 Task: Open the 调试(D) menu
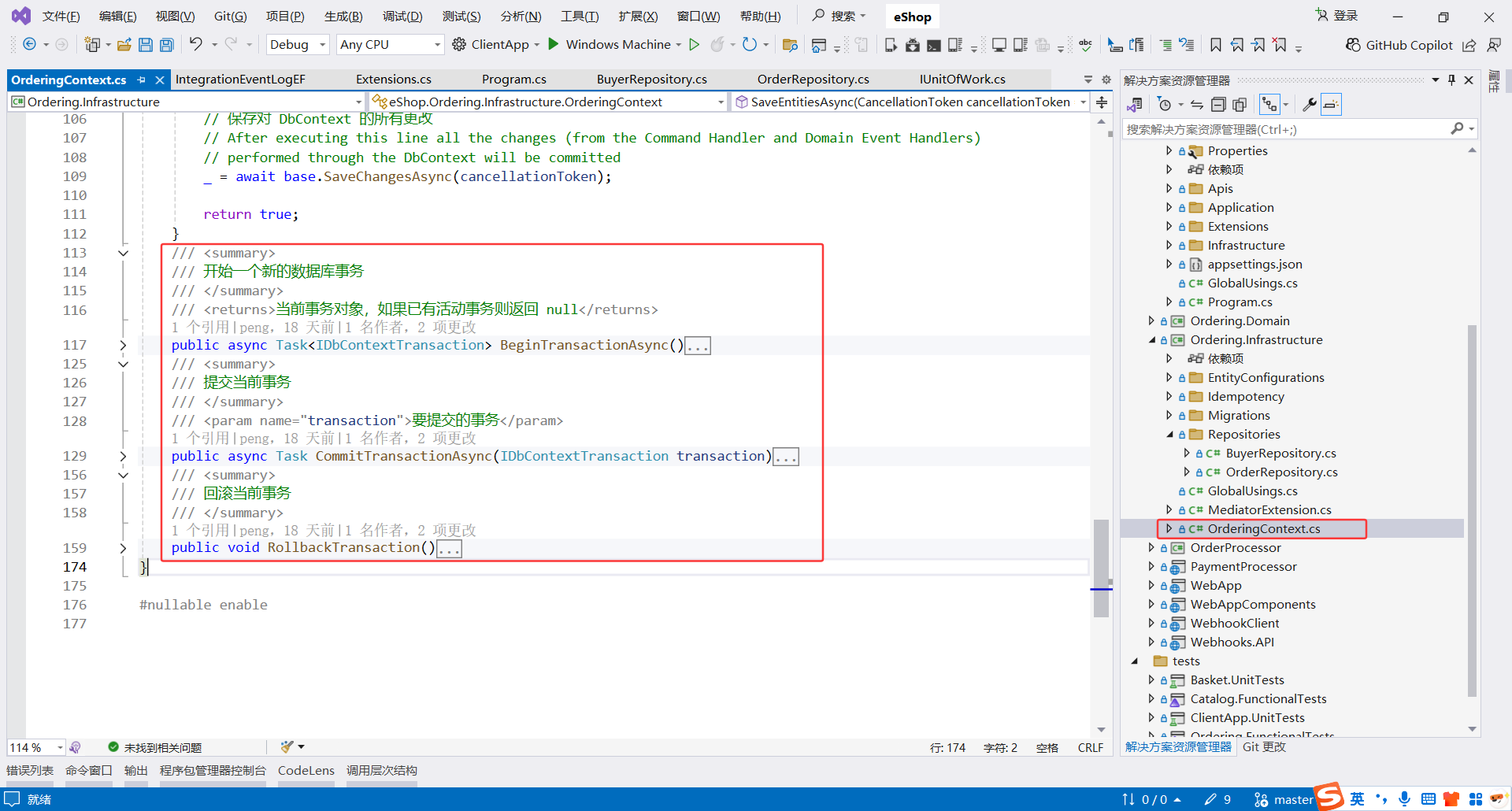point(402,17)
